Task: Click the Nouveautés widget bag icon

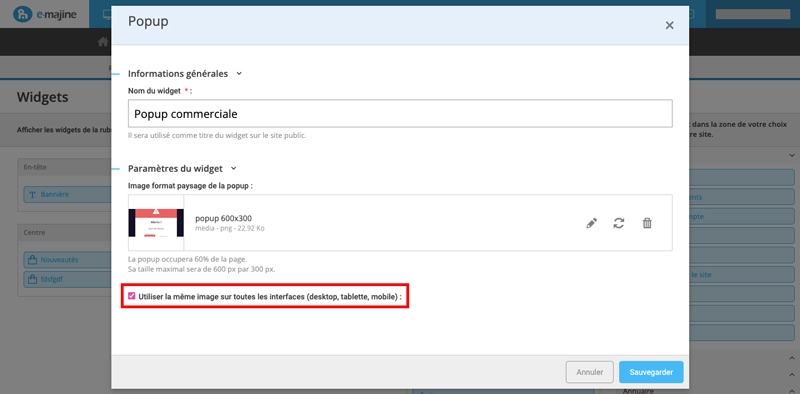Action: coord(32,260)
